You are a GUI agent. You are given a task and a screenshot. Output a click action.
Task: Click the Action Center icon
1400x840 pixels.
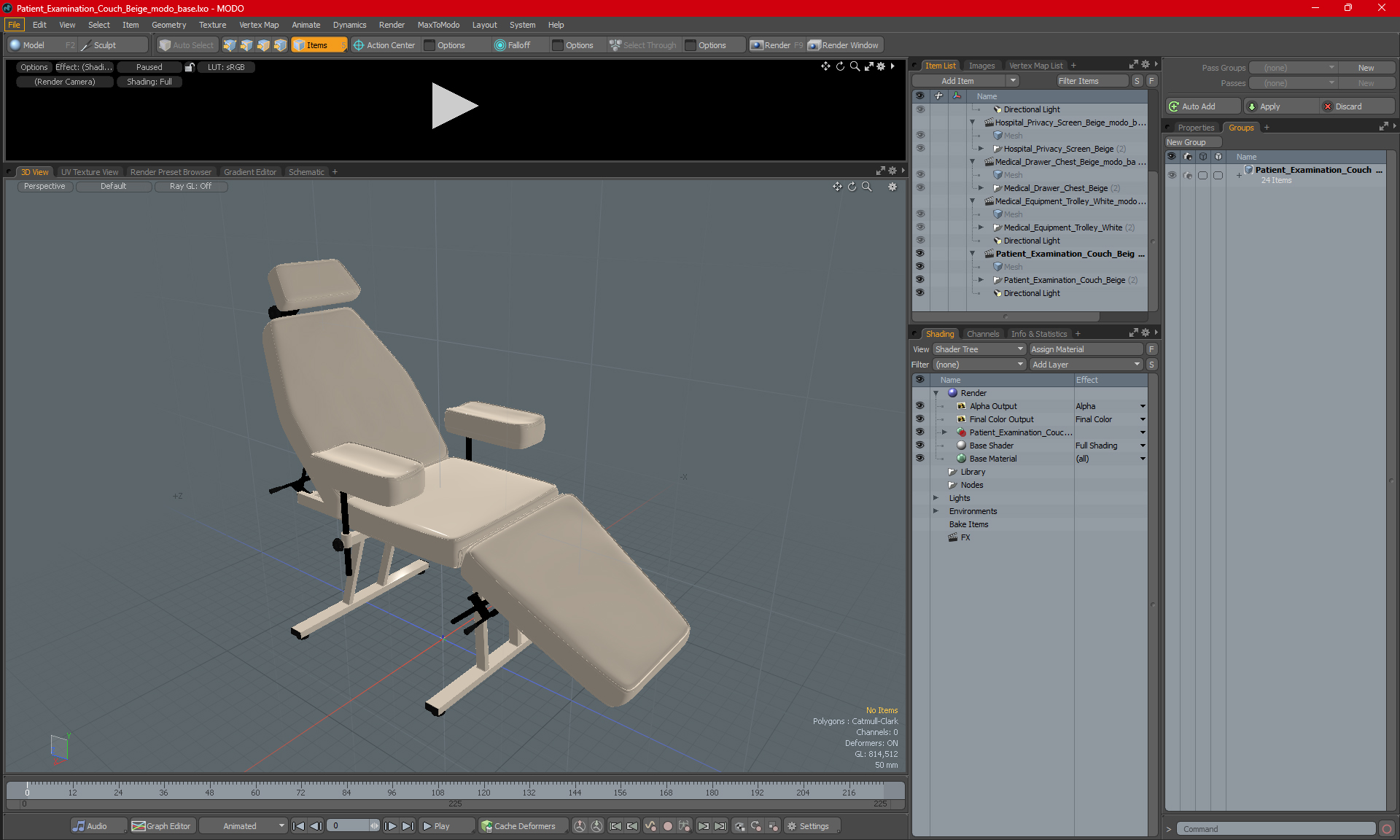[x=359, y=45]
